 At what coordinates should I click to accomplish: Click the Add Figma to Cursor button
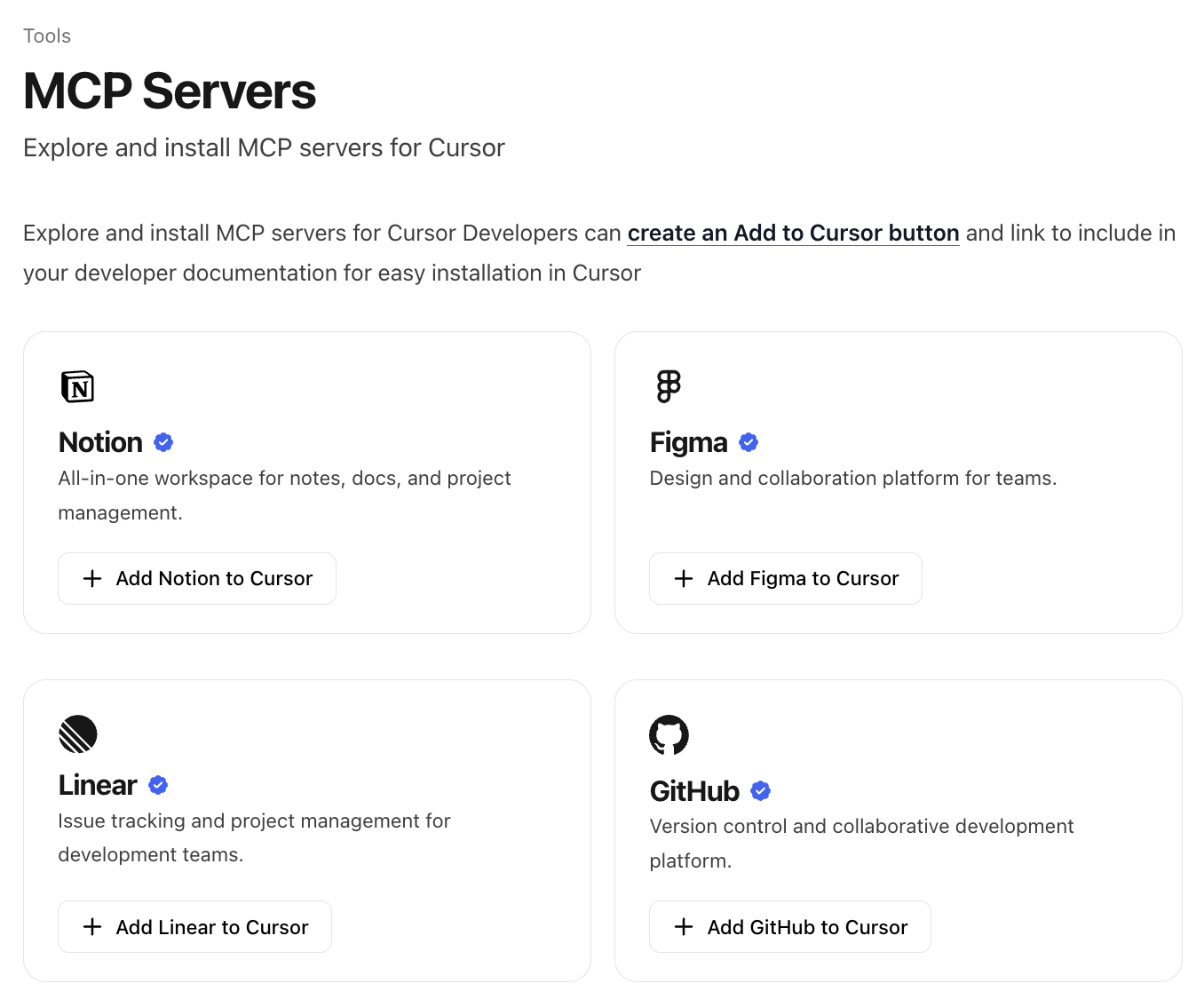click(786, 578)
